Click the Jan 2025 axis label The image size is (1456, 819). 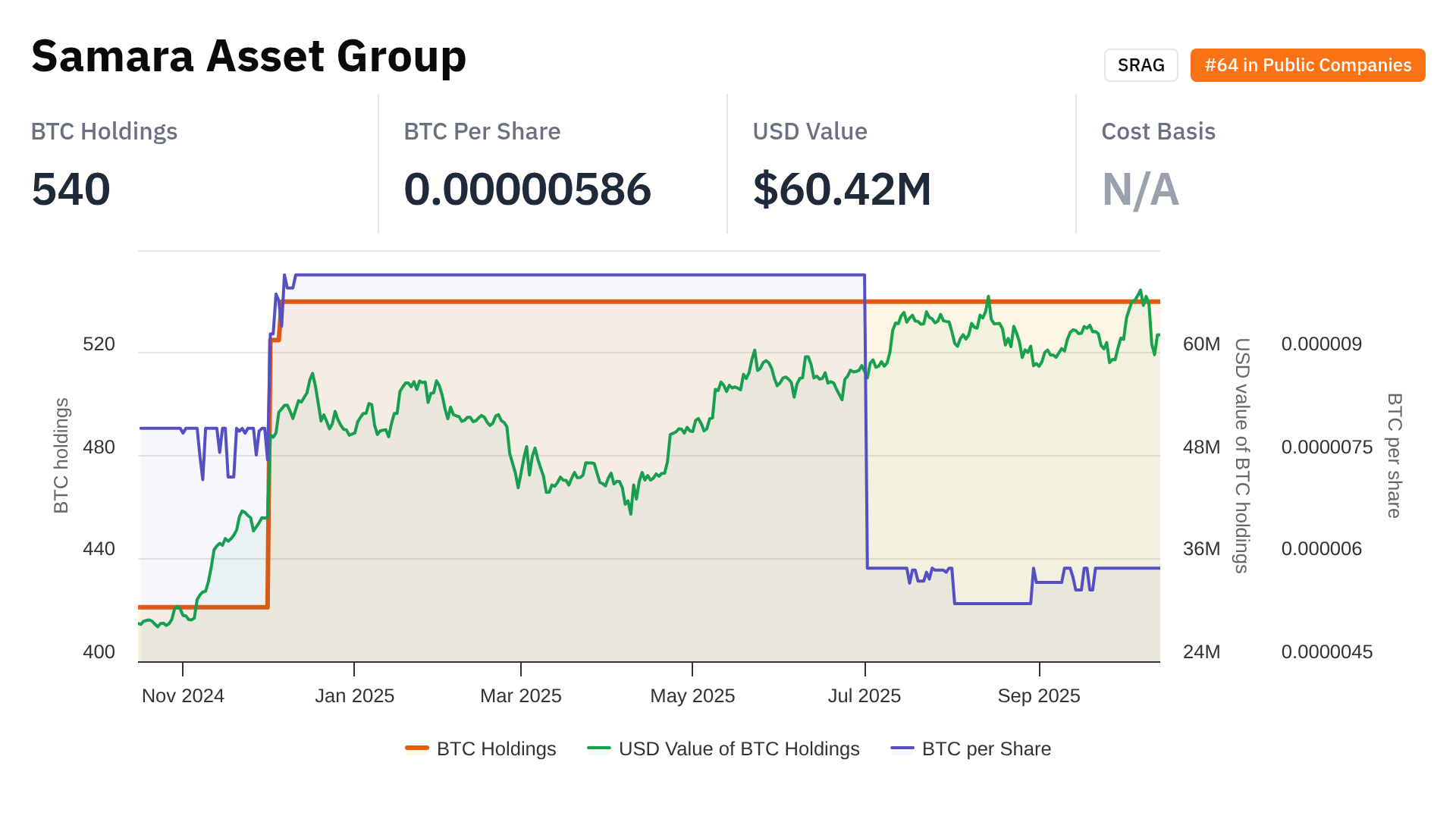(x=354, y=695)
